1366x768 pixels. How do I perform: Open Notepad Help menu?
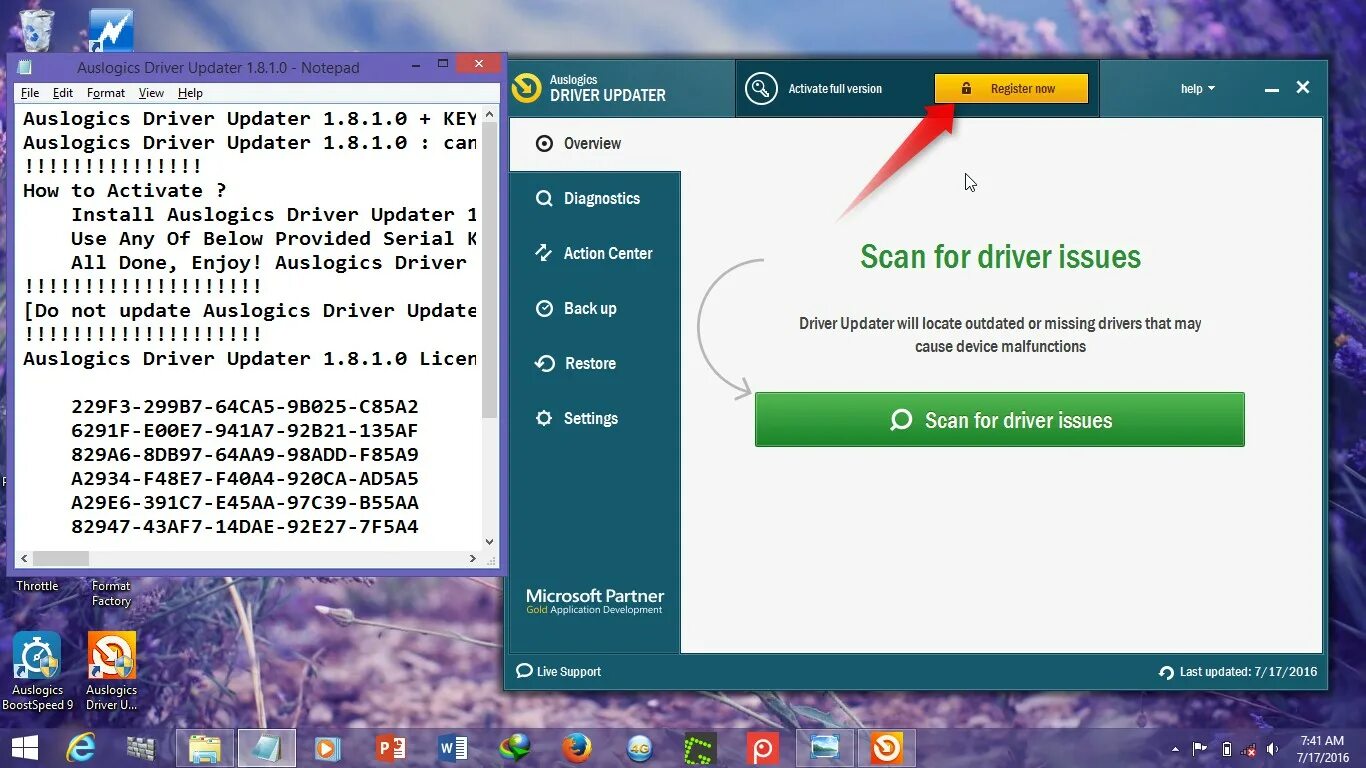click(x=190, y=93)
